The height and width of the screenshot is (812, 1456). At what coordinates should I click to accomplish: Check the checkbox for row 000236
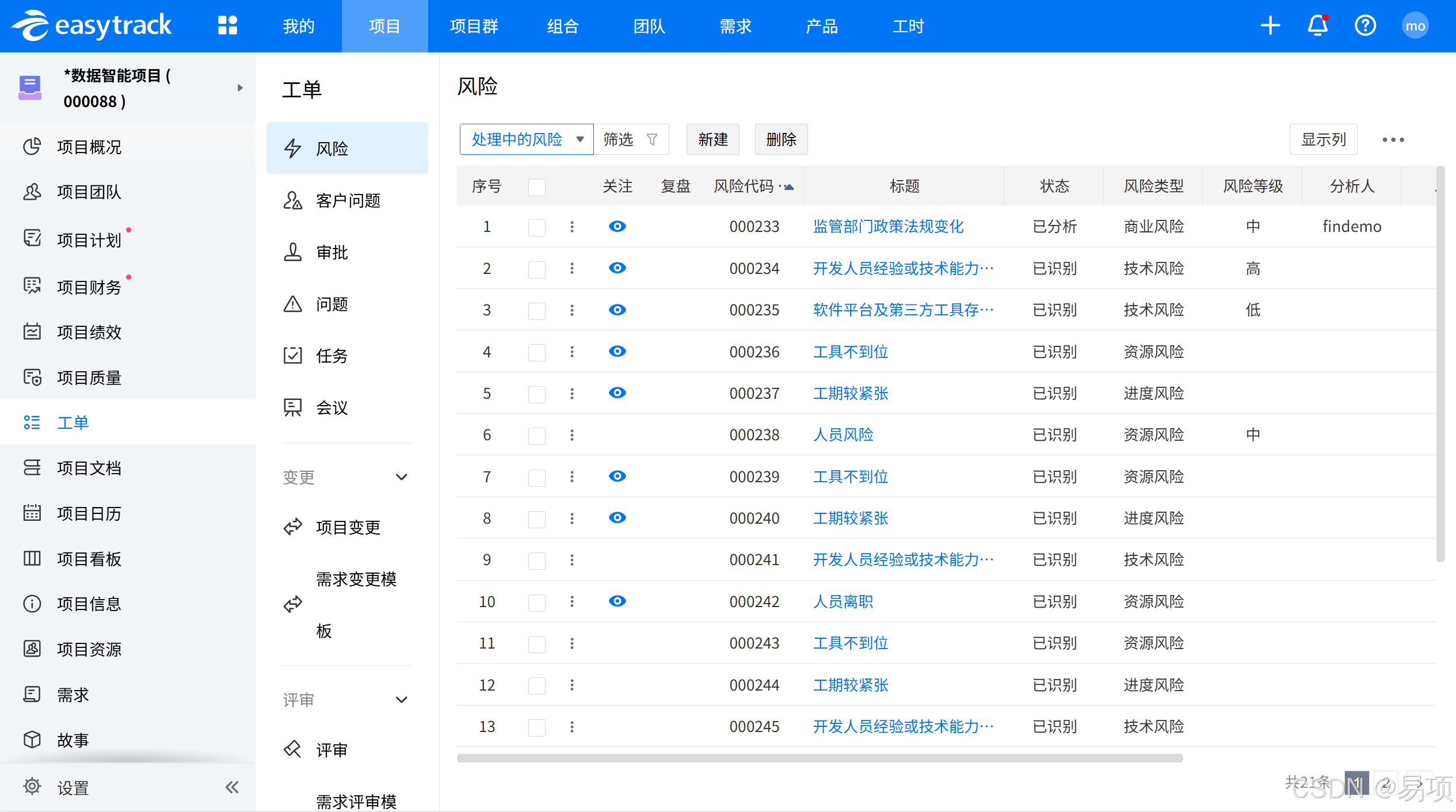[536, 352]
